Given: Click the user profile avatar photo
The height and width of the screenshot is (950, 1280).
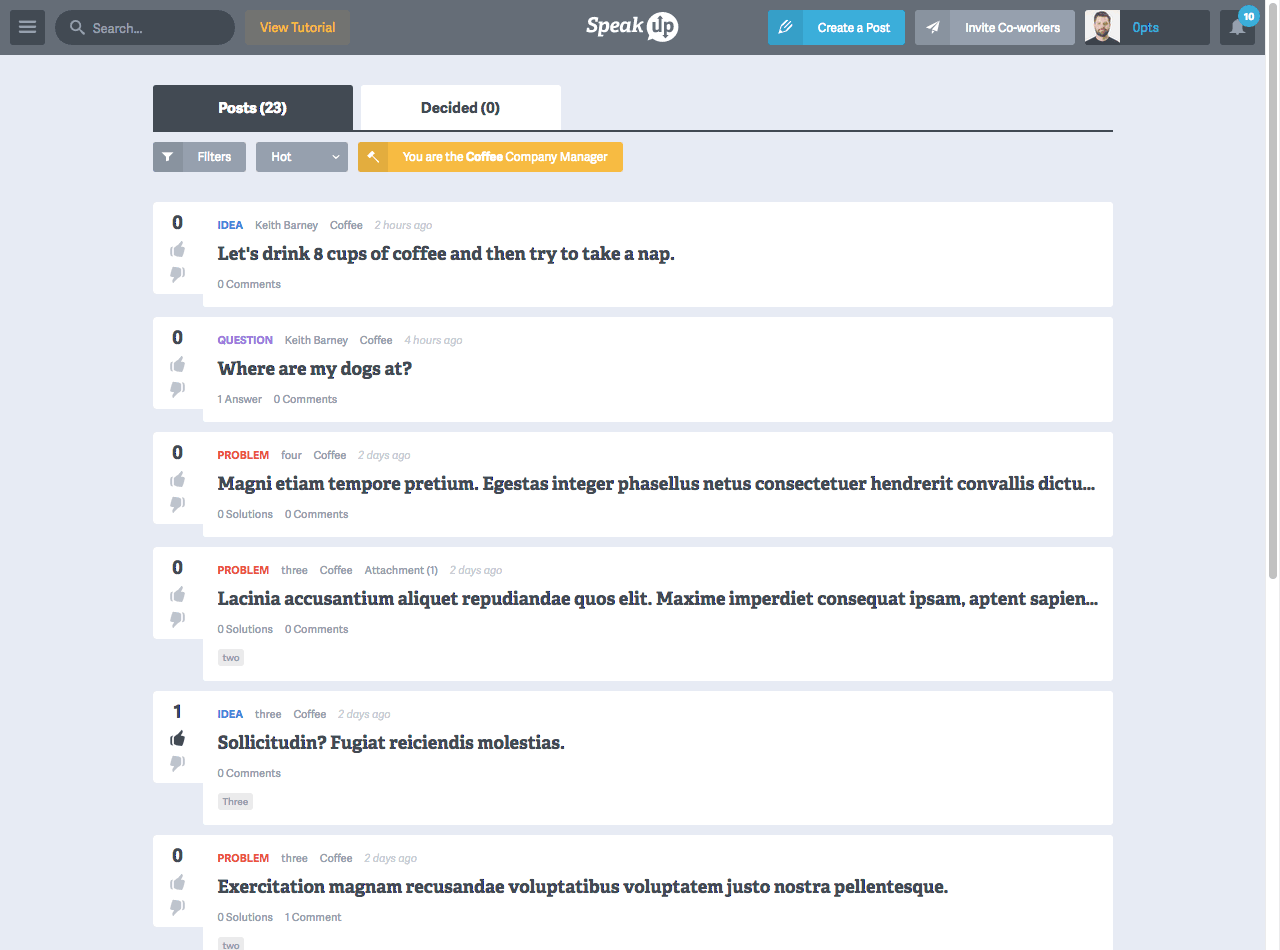Looking at the screenshot, I should 1101,28.
